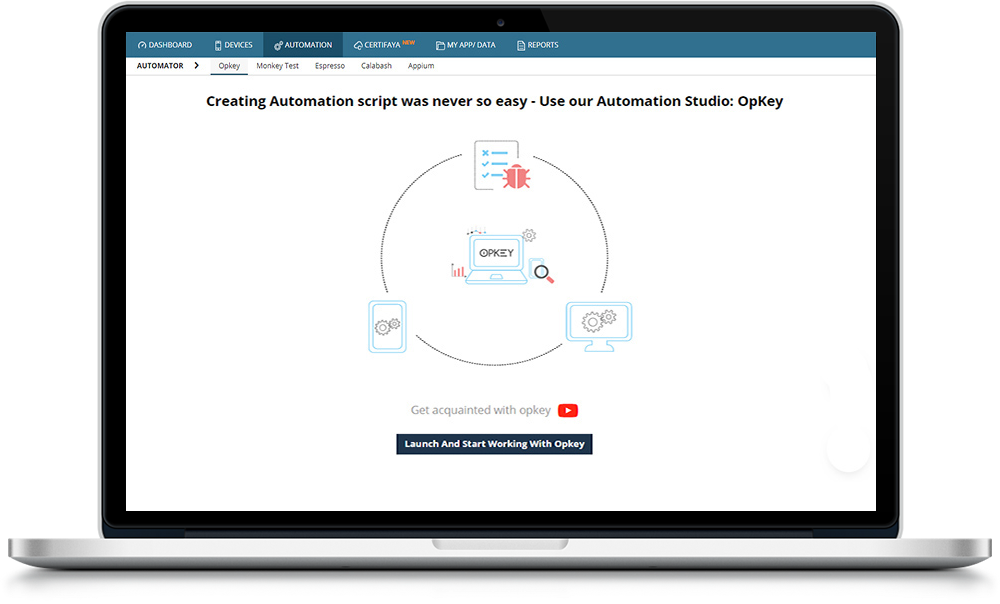
Task: Switch to the Appium tab
Action: pos(421,65)
